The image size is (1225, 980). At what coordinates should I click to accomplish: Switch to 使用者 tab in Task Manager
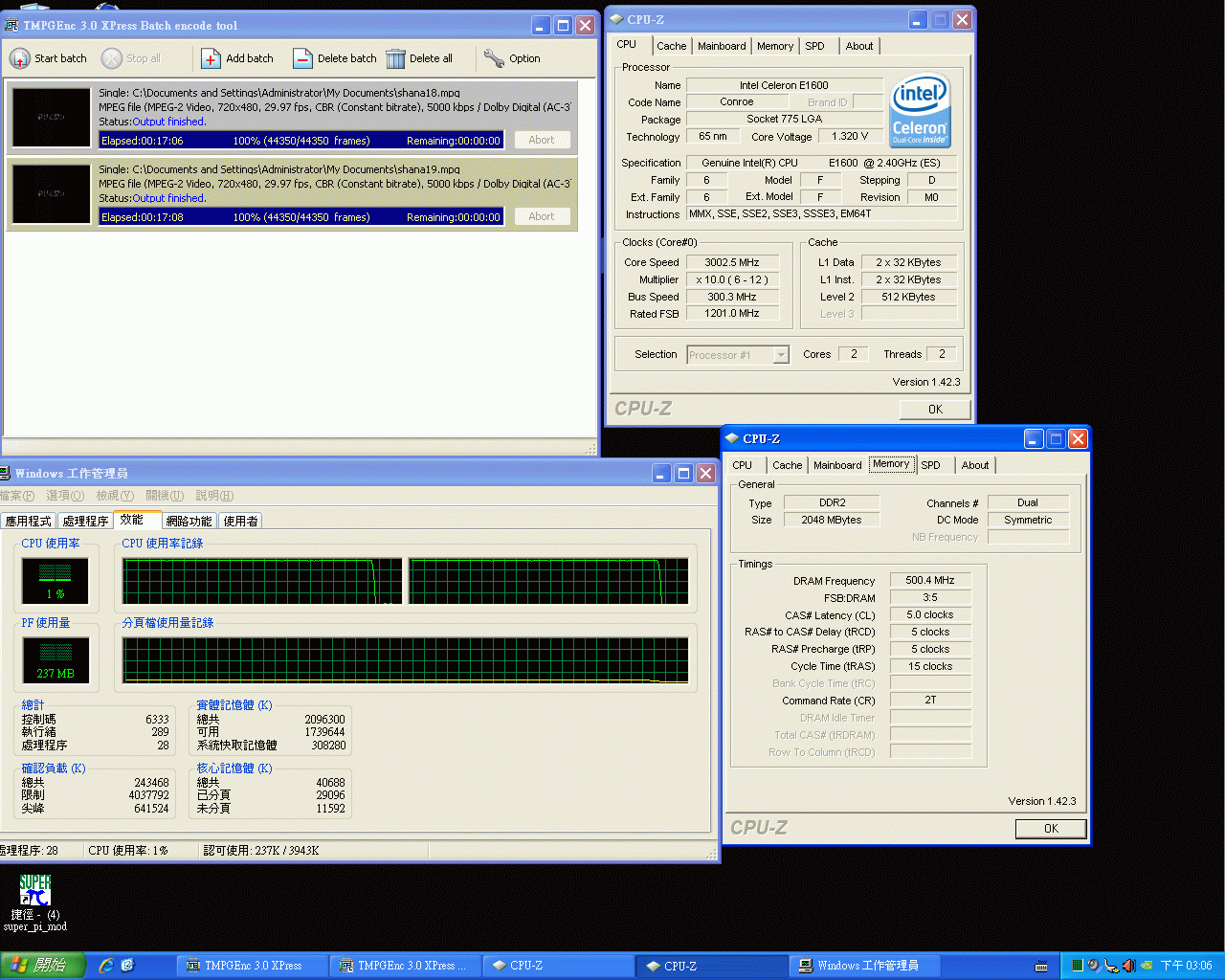pos(240,521)
